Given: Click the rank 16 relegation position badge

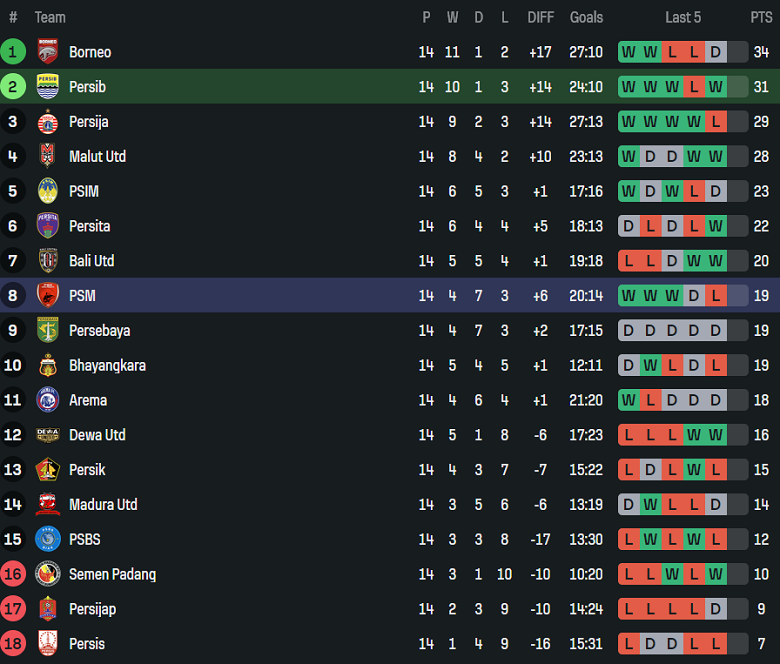Looking at the screenshot, I should [13, 574].
